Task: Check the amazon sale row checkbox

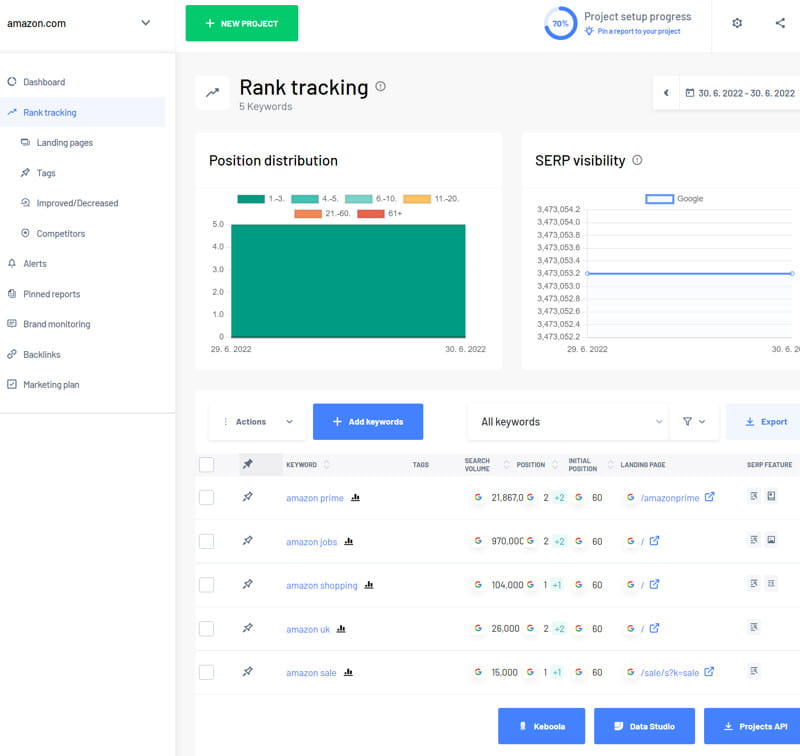Action: coord(207,673)
